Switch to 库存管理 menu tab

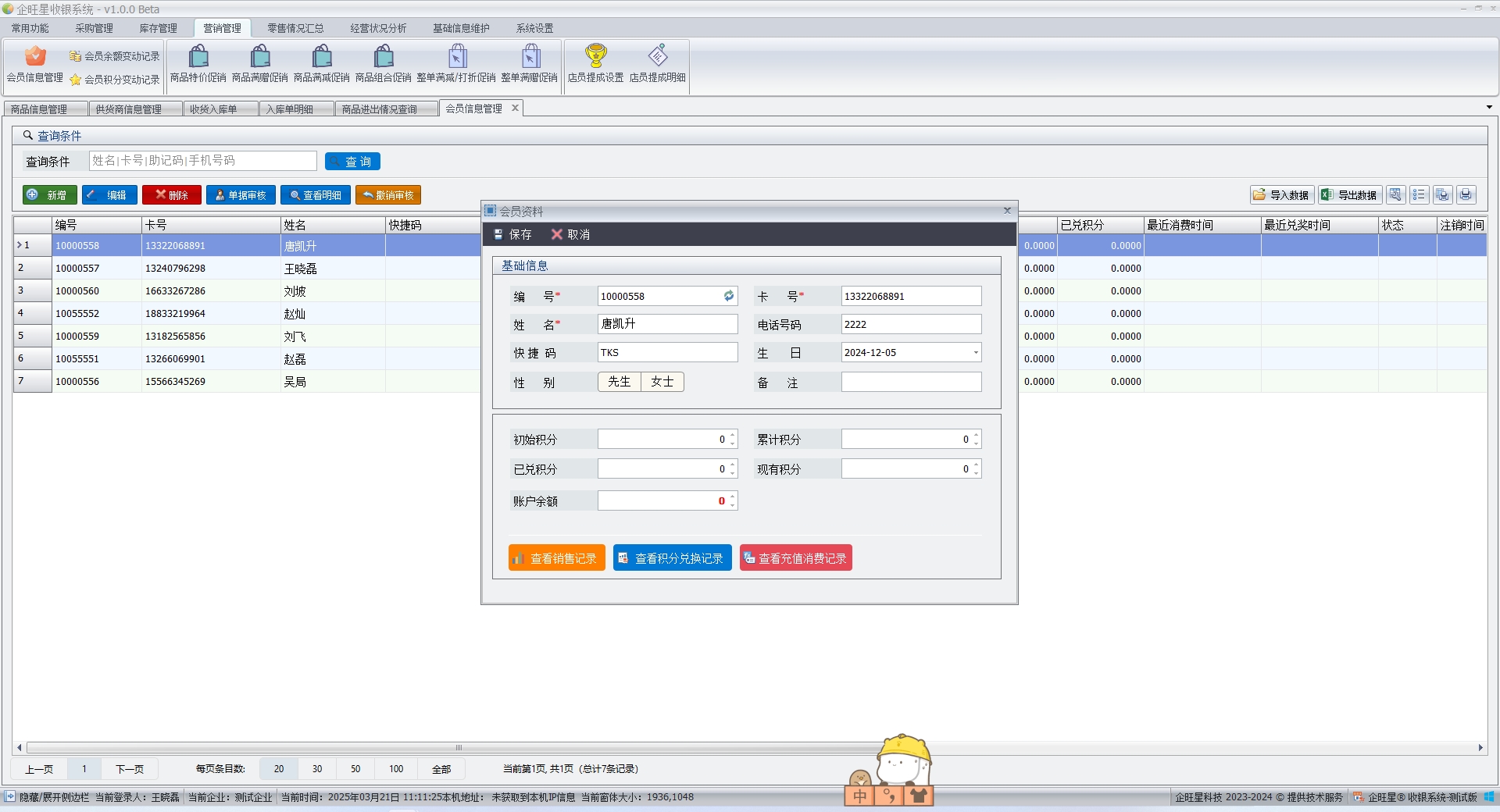(158, 28)
